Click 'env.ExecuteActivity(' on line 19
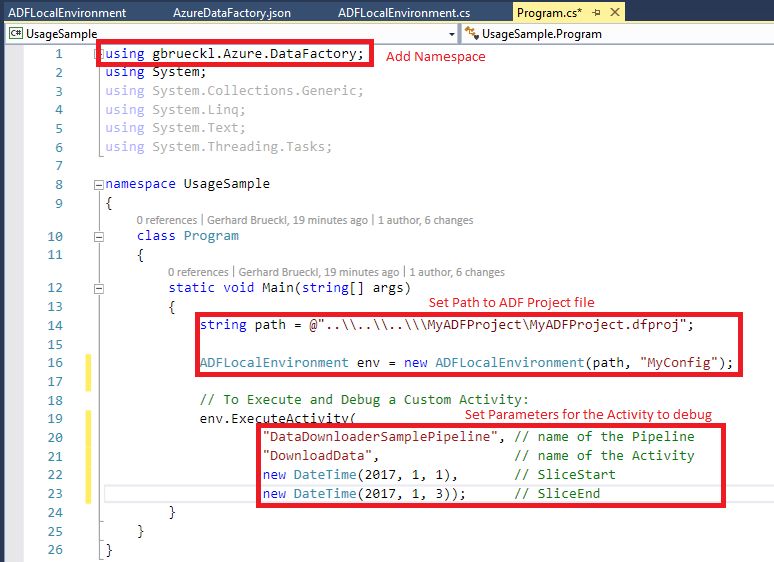The height and width of the screenshot is (562, 774). point(277,418)
